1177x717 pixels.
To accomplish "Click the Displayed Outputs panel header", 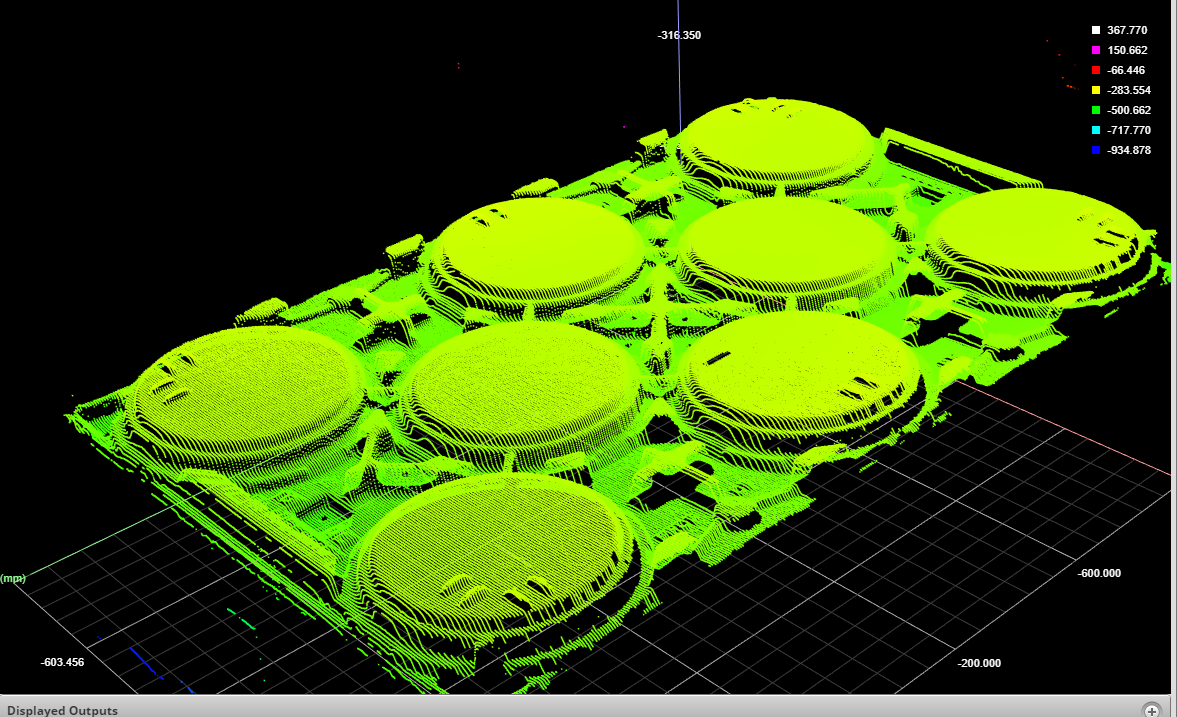I will (x=60, y=710).
